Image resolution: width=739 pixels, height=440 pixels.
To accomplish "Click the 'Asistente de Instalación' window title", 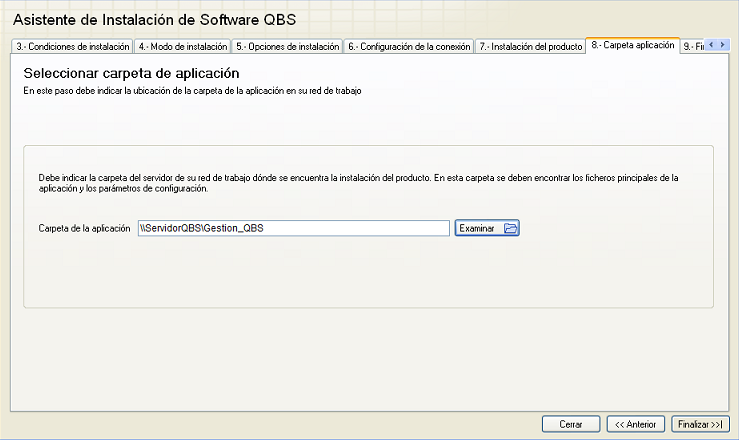I will tap(154, 19).
